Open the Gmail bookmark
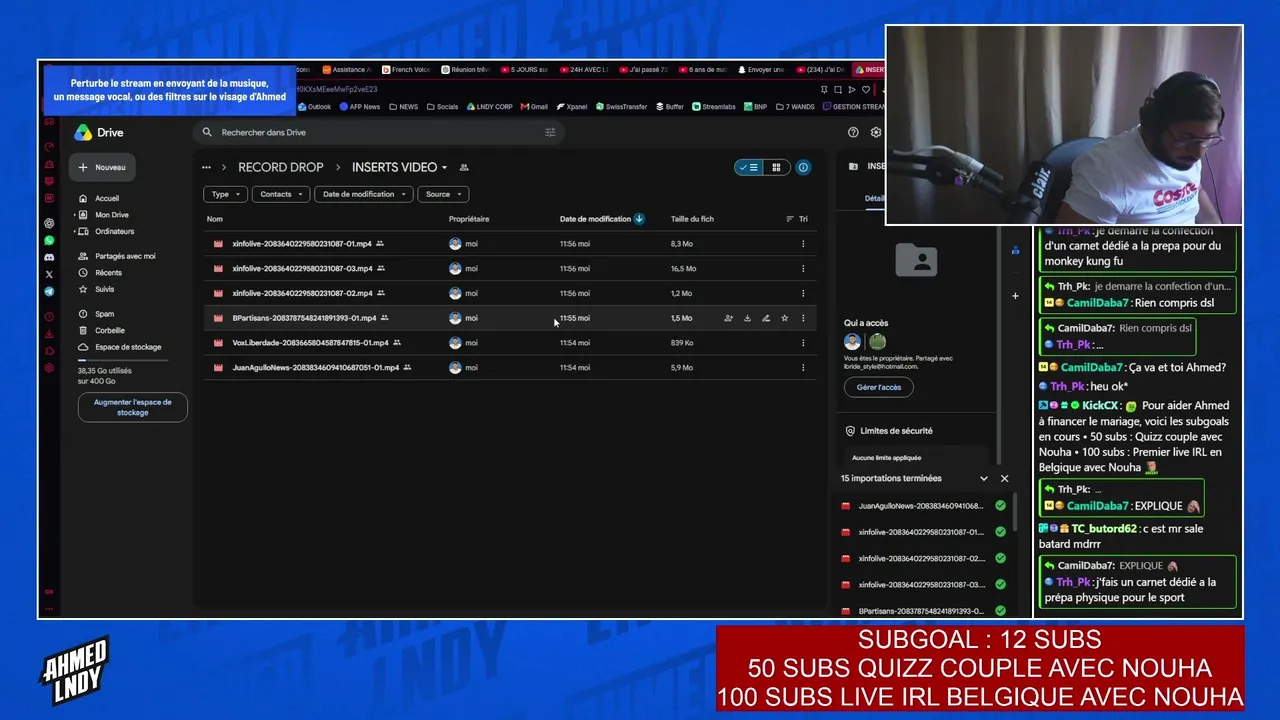1280x720 pixels. tap(534, 107)
